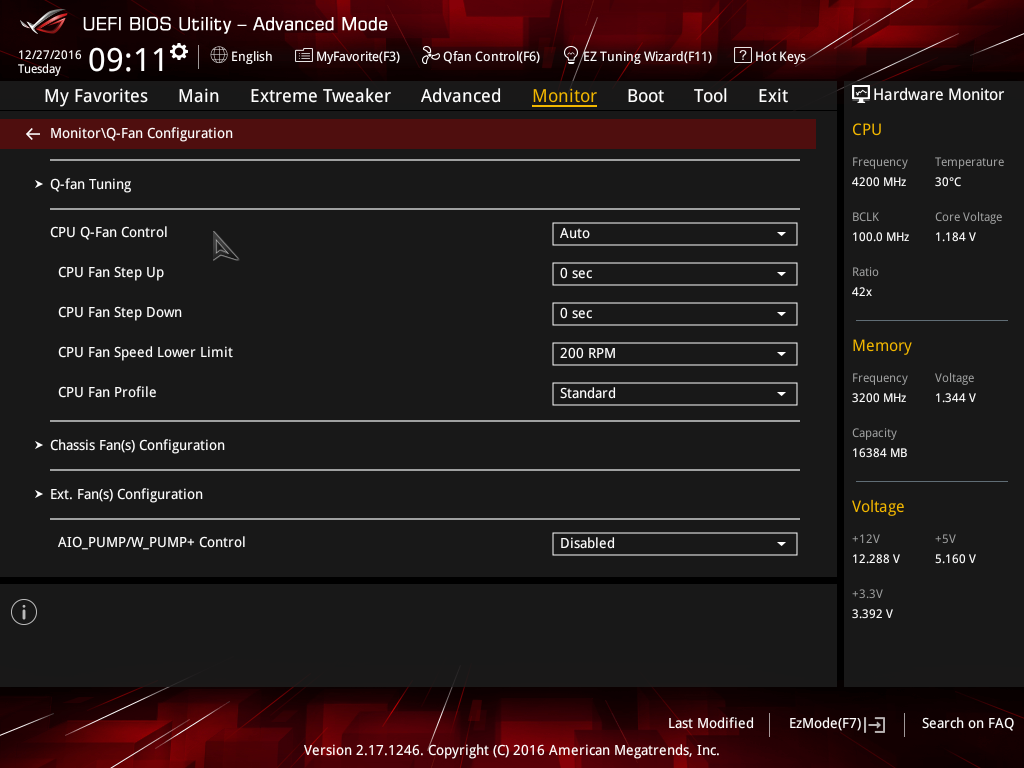Launch Qfan Control via the fan icon
Viewport: 1024px width, 768px height.
430,56
